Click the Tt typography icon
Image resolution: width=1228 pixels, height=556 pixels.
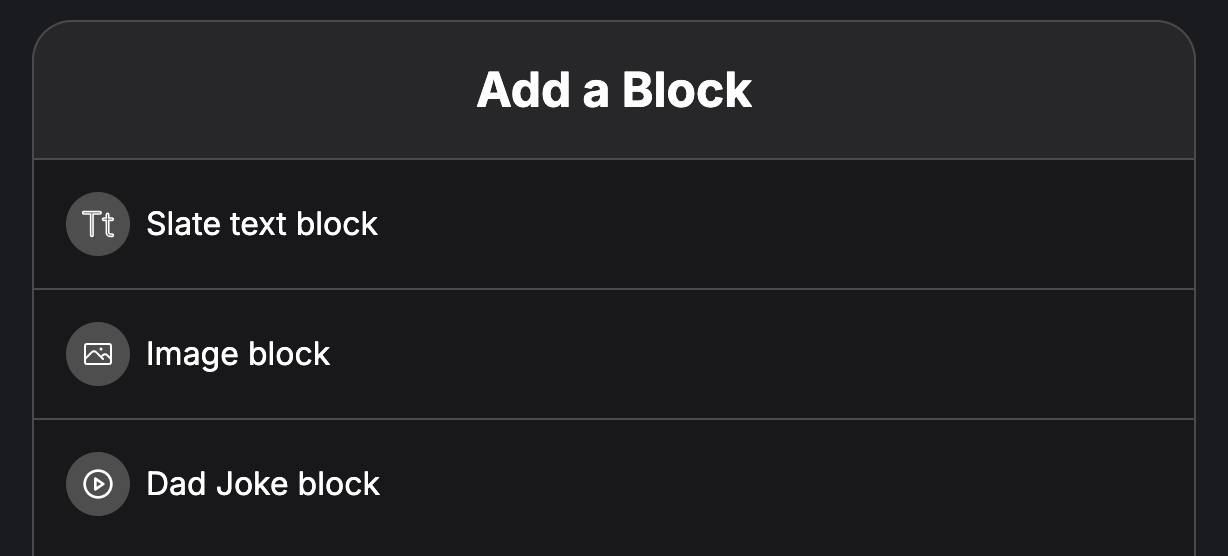pos(98,224)
